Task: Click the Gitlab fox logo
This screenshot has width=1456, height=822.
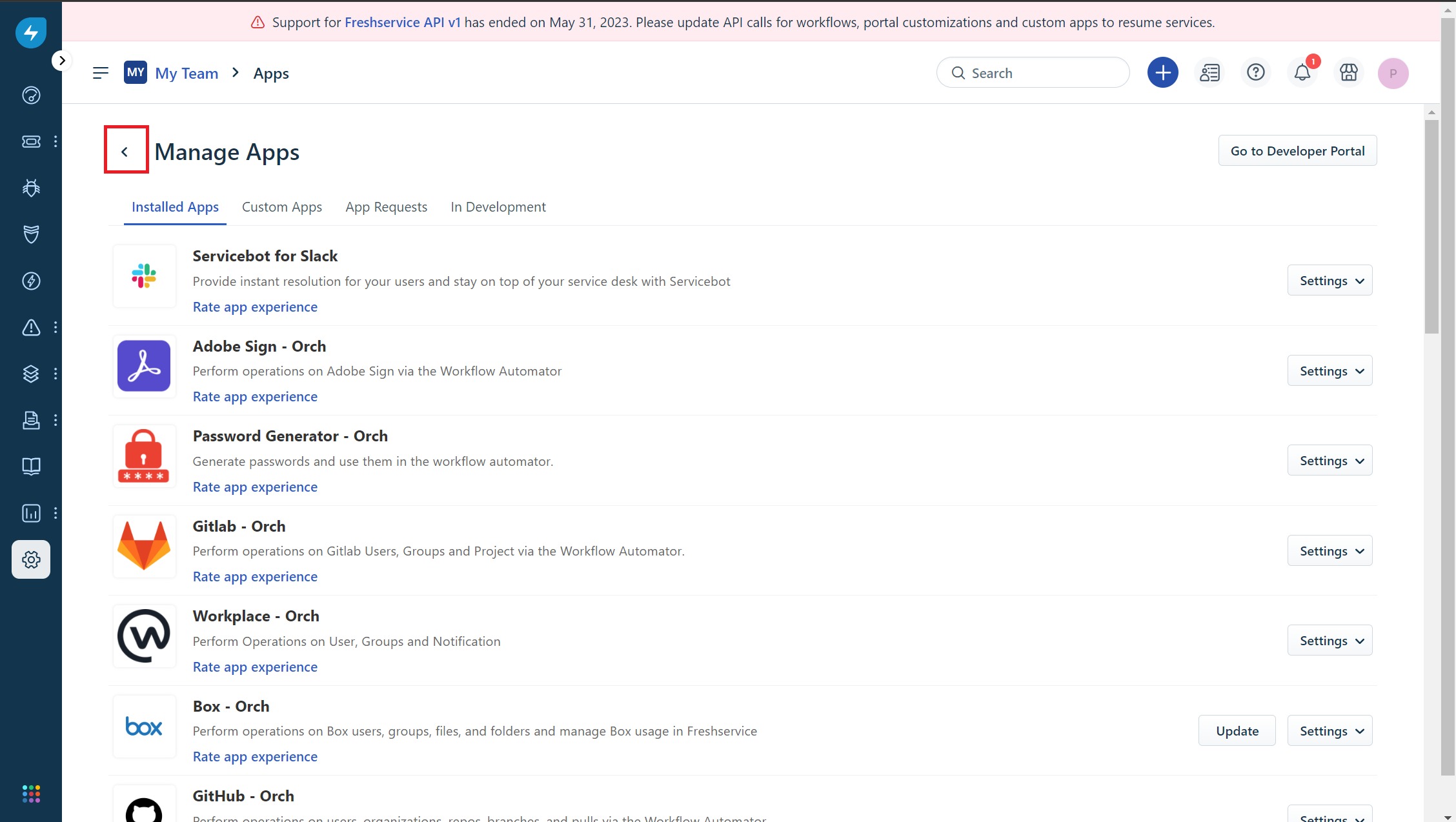Action: 144,546
